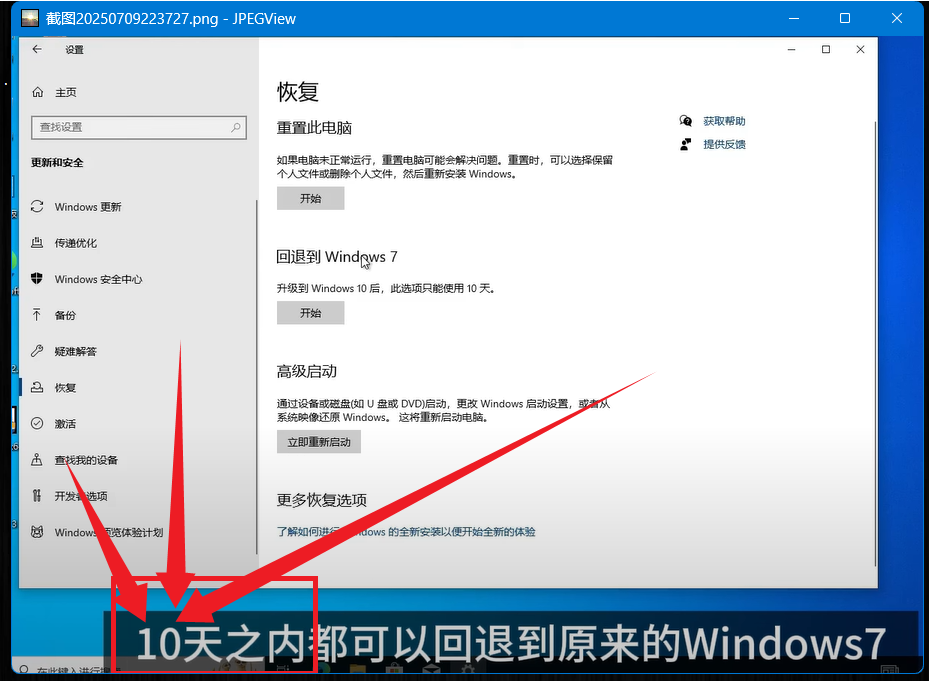Select 查找我的设备 person icon
This screenshot has height=681, width=929.
pyautogui.click(x=37, y=459)
